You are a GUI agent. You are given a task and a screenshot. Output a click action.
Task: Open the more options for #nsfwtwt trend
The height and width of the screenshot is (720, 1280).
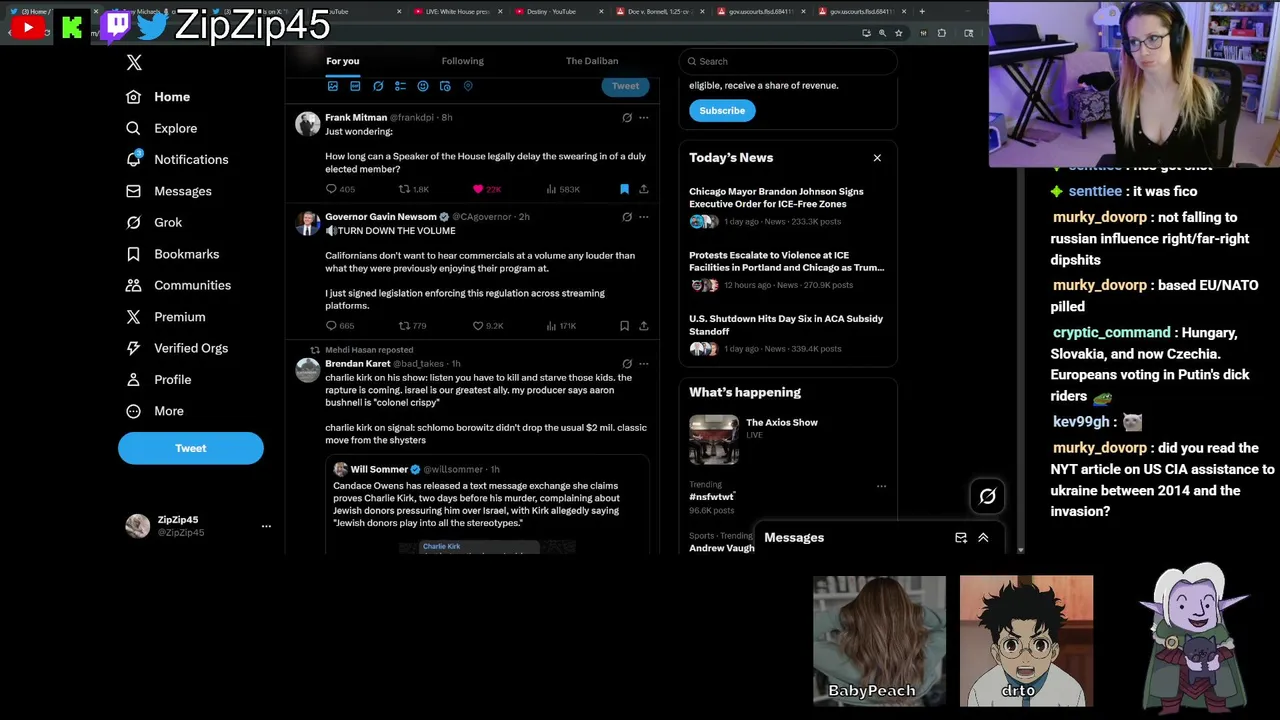[881, 486]
